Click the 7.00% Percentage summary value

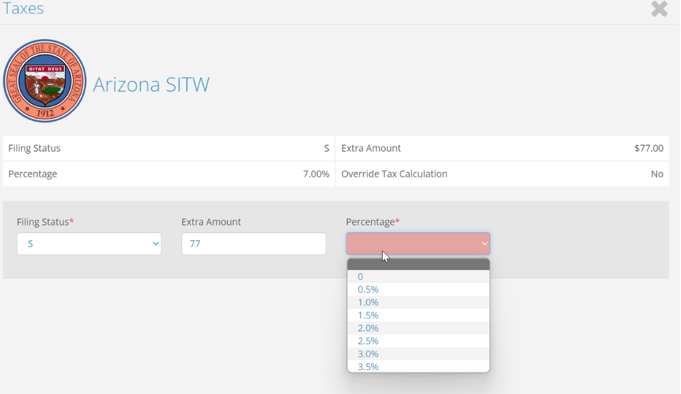point(316,174)
